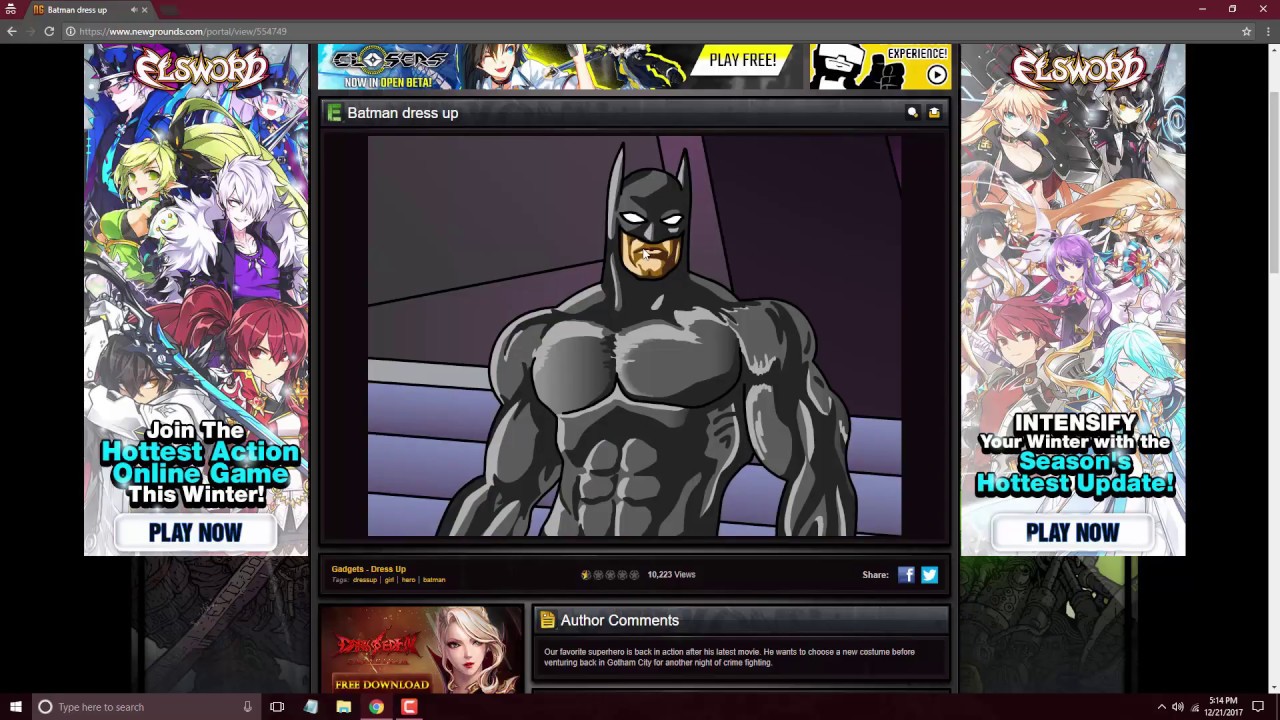Click the Author Comments notepad icon
Image resolution: width=1280 pixels, height=720 pixels.
click(547, 621)
